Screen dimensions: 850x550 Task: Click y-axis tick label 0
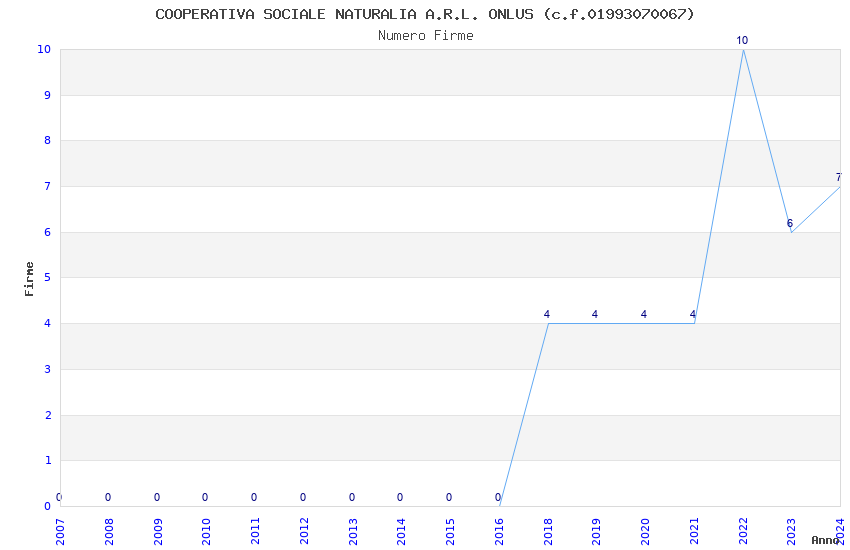[48, 506]
